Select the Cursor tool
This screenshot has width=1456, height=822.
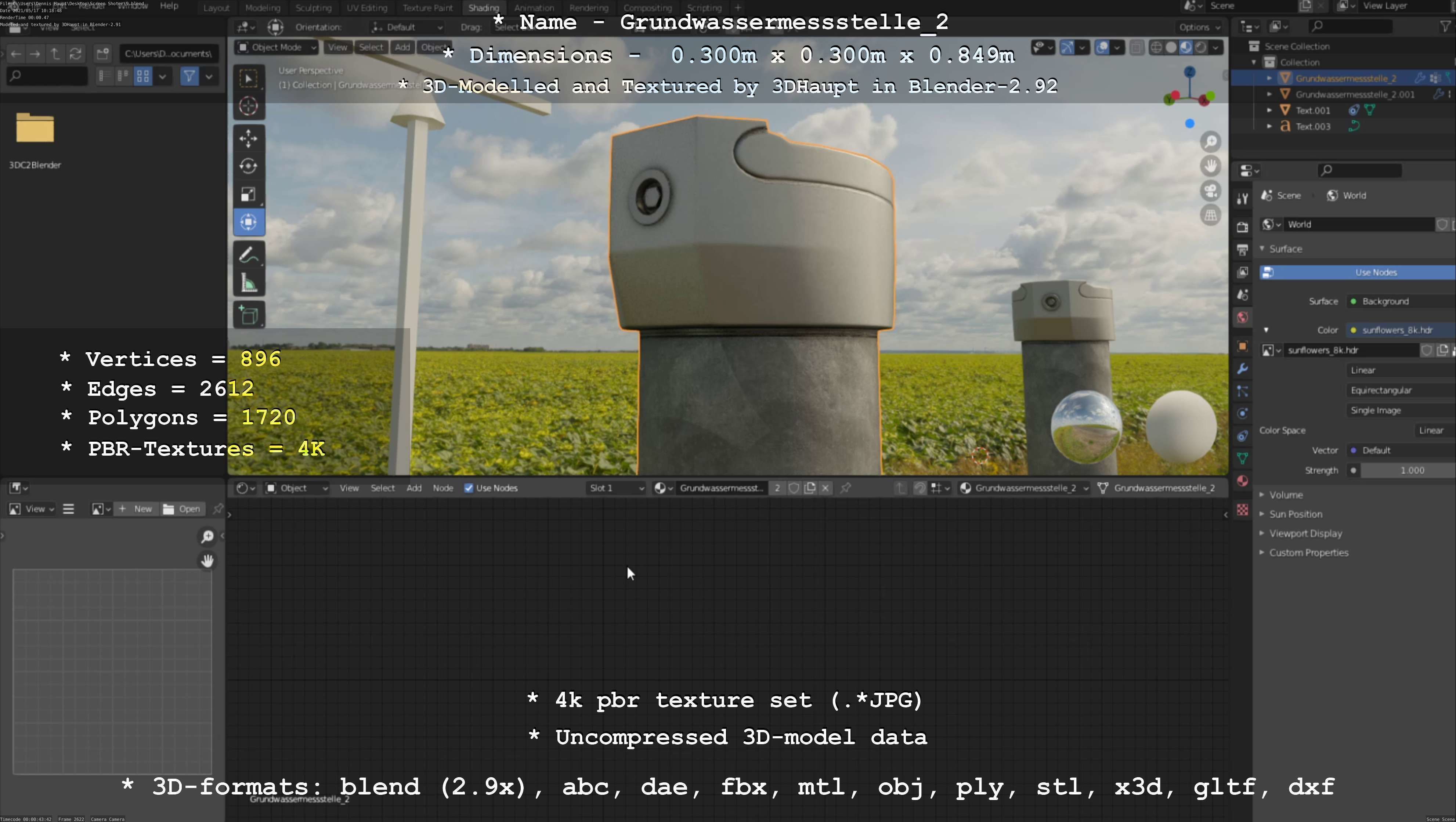click(248, 106)
